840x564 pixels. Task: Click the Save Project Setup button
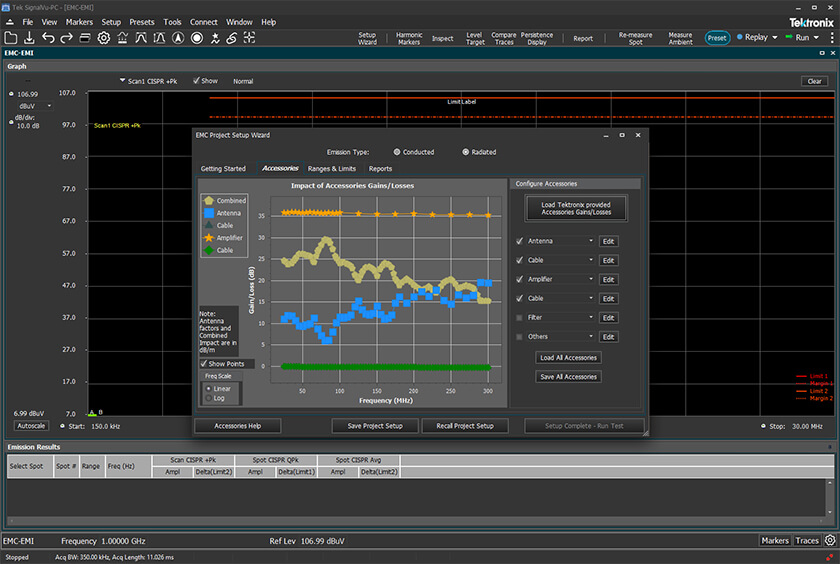[x=374, y=425]
